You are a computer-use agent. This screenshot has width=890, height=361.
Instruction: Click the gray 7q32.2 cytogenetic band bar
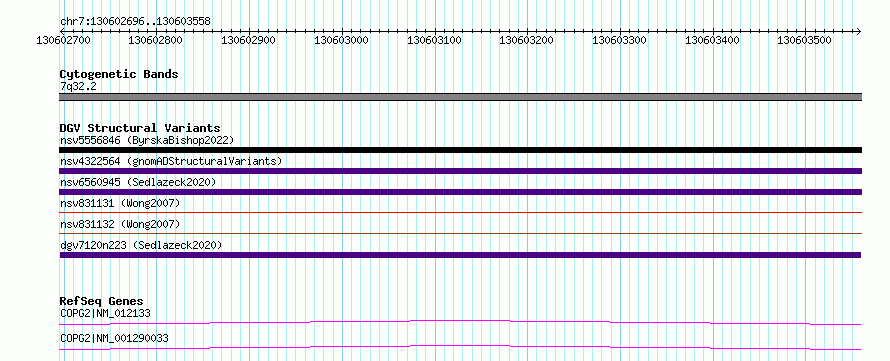pyautogui.click(x=460, y=97)
